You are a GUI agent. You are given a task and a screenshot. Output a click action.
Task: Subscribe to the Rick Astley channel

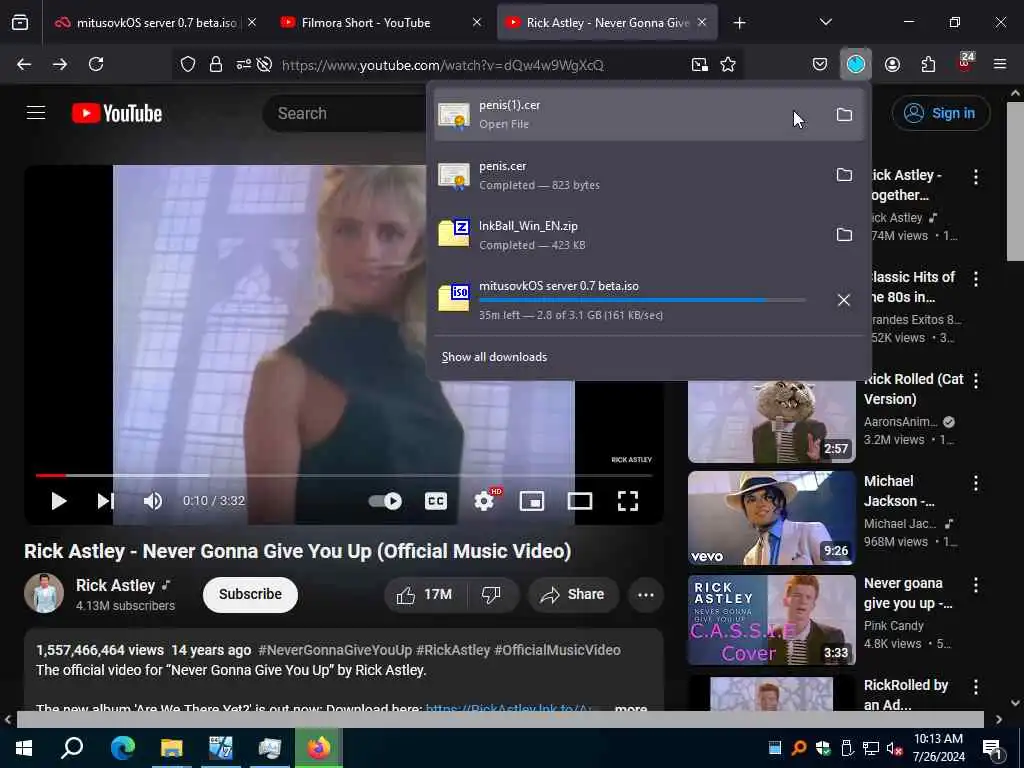250,594
